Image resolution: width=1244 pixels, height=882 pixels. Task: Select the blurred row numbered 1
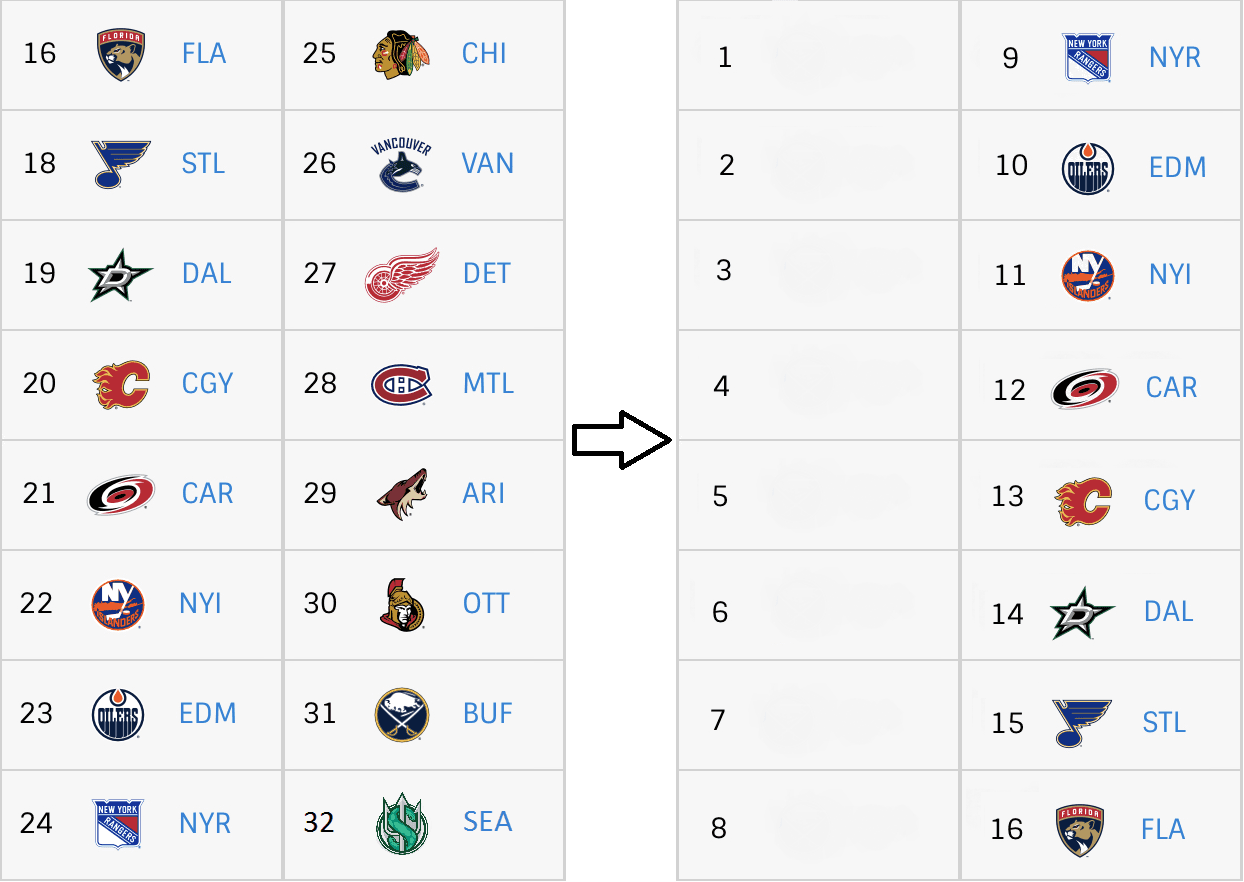click(818, 56)
